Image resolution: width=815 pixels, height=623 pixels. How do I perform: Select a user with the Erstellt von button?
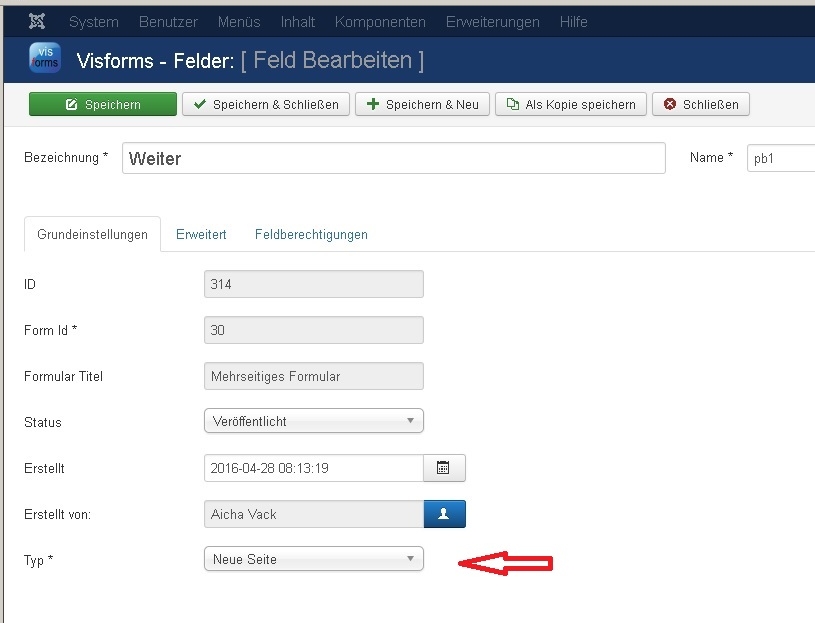click(x=444, y=514)
